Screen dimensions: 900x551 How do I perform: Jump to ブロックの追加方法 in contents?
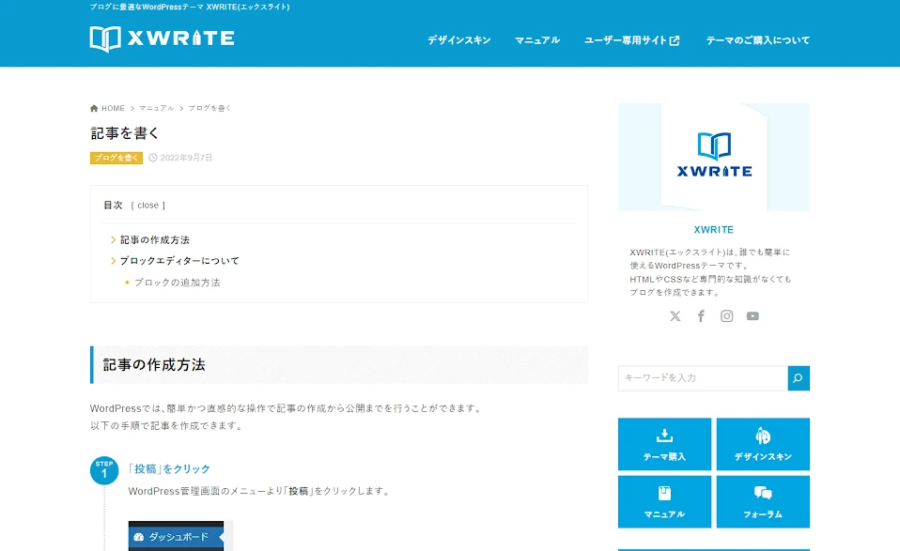coord(177,282)
